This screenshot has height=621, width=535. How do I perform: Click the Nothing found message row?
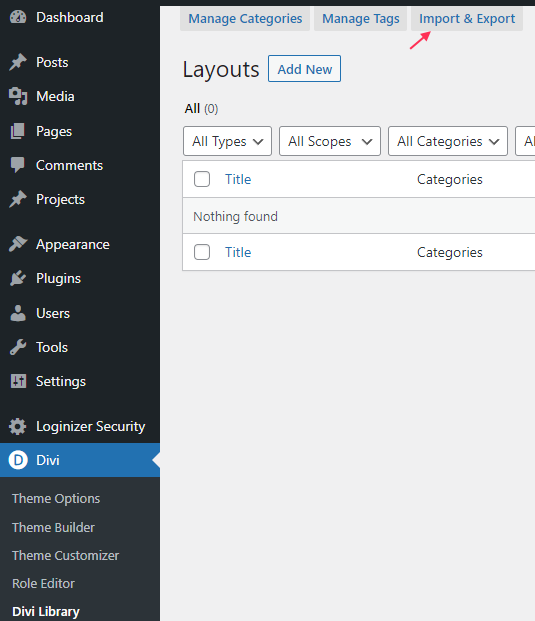[x=359, y=216]
